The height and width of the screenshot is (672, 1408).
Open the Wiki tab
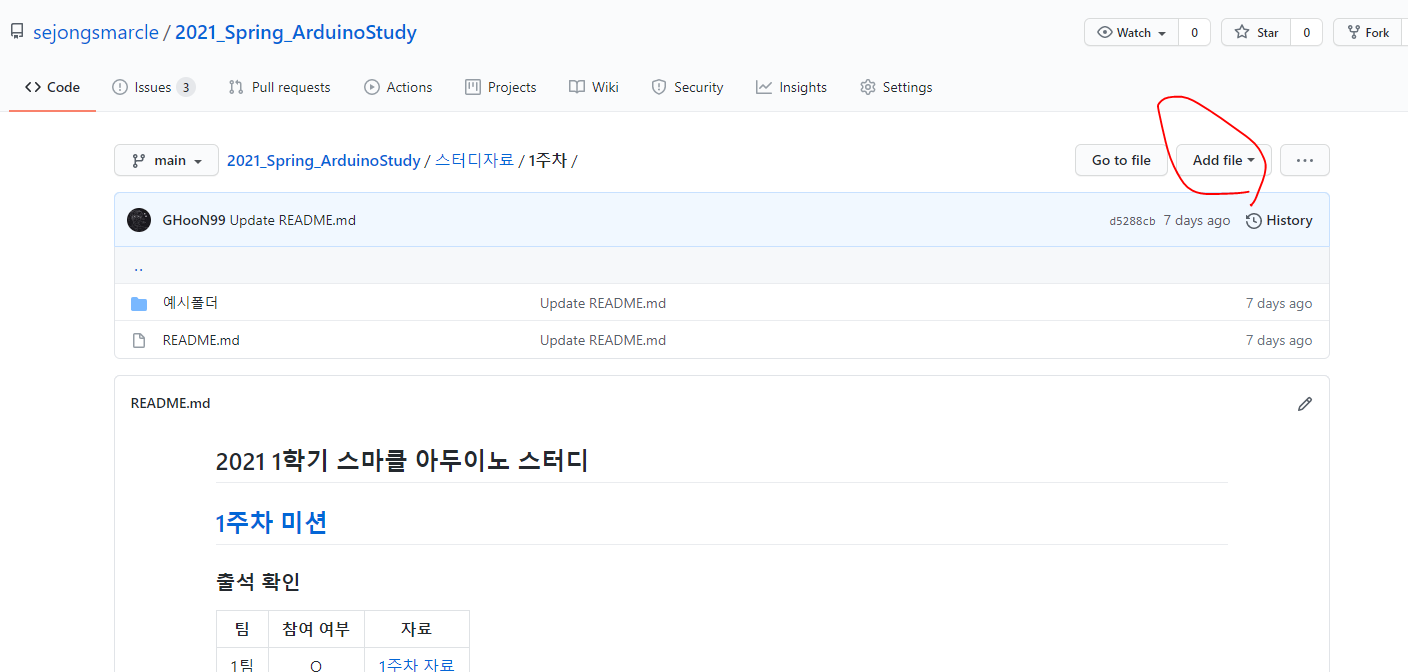594,87
